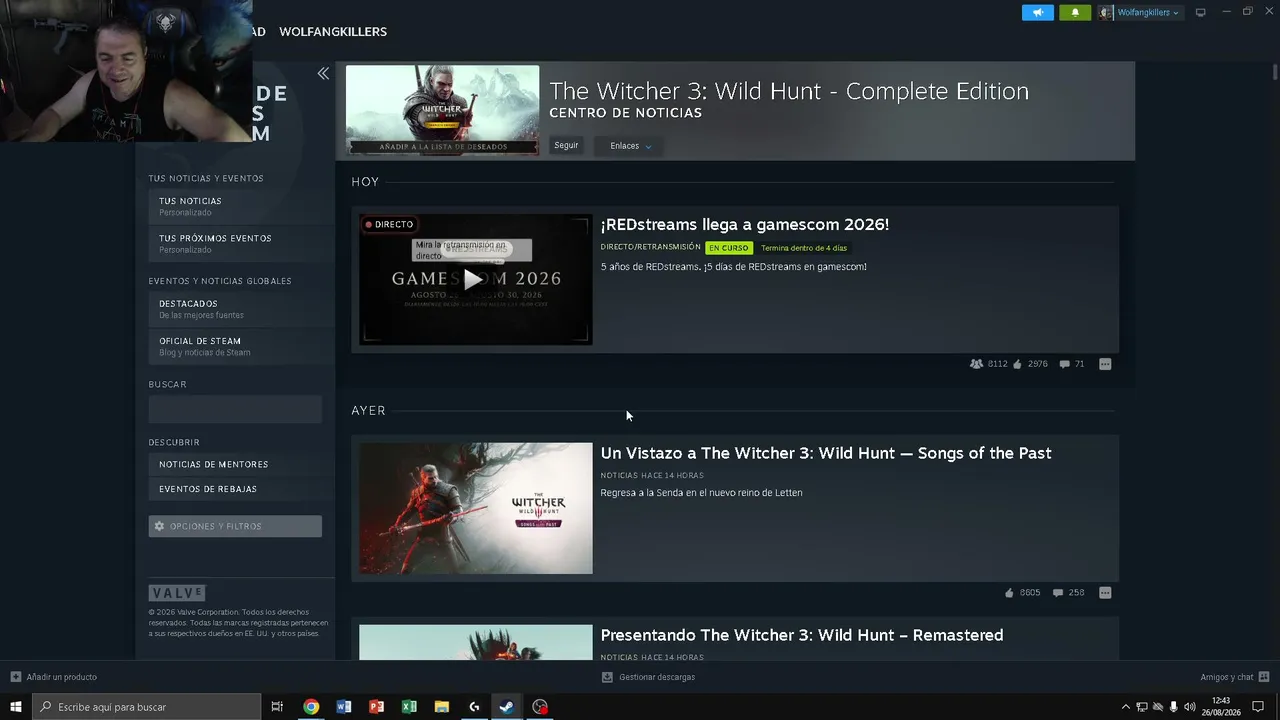This screenshot has height=720, width=1280.
Task: Open Logitech G HUB from the taskbar
Action: click(474, 707)
